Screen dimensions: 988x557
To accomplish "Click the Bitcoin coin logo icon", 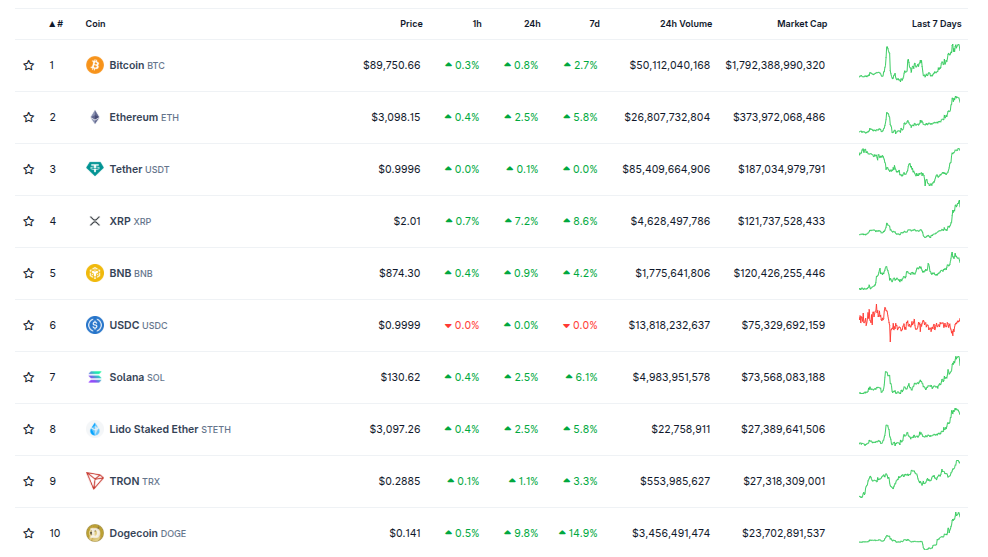I will click(95, 65).
